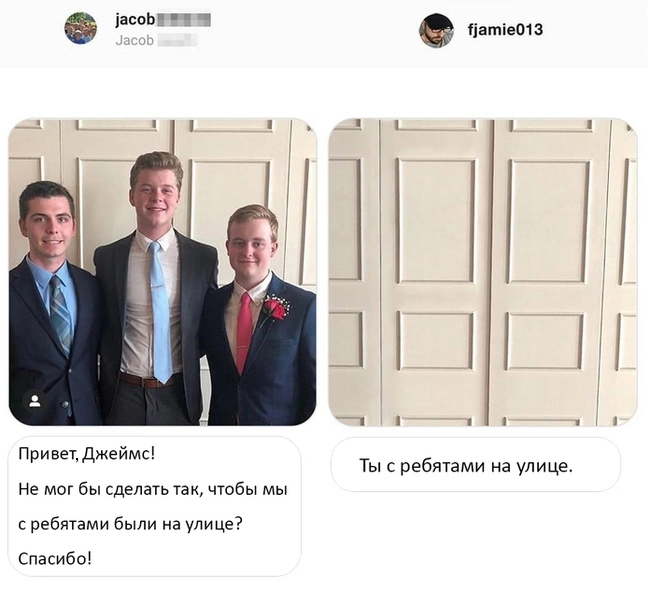
Task: Click the blurred part of jacob's username
Action: point(183,19)
